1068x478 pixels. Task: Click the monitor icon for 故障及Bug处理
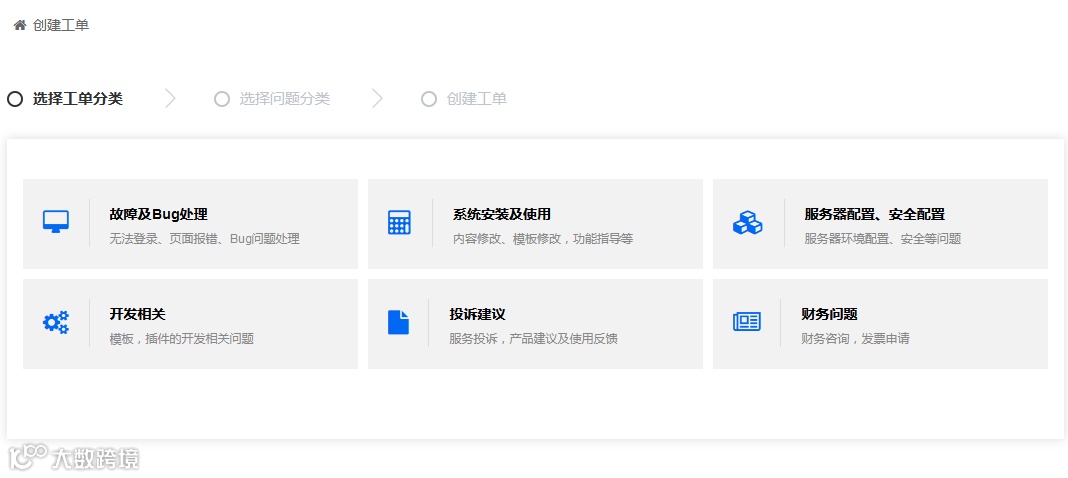point(56,223)
